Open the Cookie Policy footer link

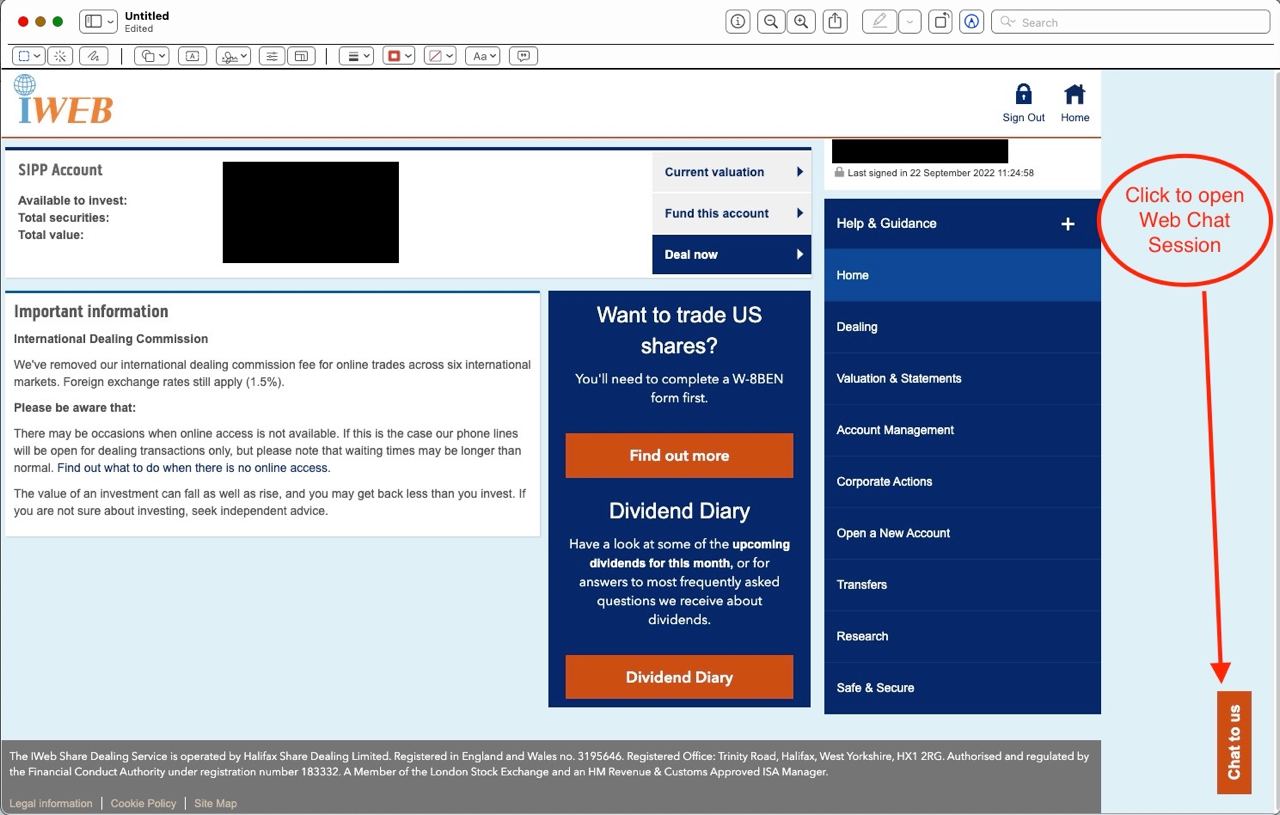[143, 803]
